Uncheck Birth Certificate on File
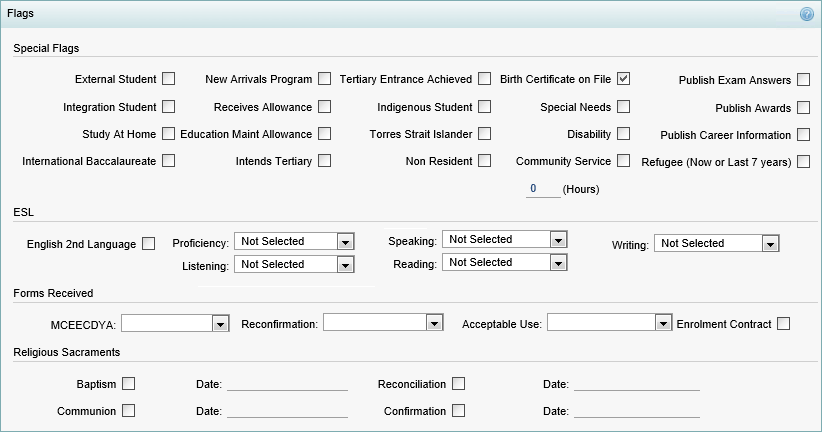Viewport: 822px width, 432px height. [623, 79]
